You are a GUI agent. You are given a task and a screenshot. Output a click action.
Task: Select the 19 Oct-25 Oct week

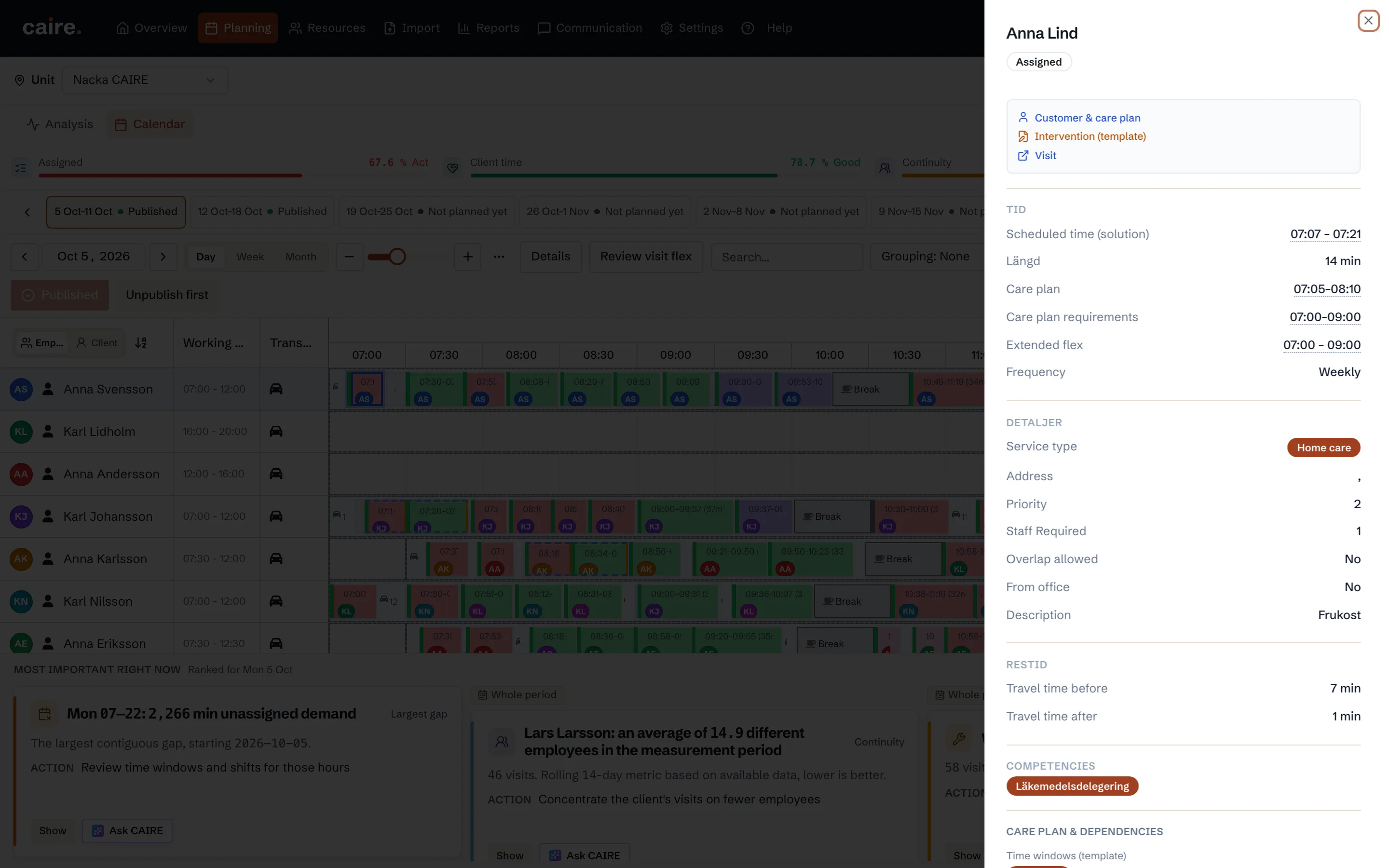click(426, 211)
